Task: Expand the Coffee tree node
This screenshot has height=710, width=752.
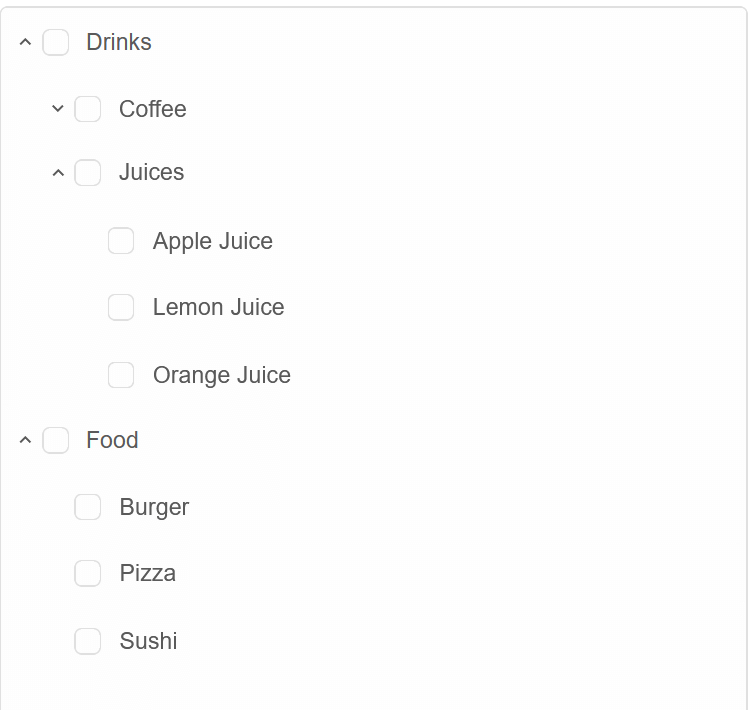Action: [58, 108]
